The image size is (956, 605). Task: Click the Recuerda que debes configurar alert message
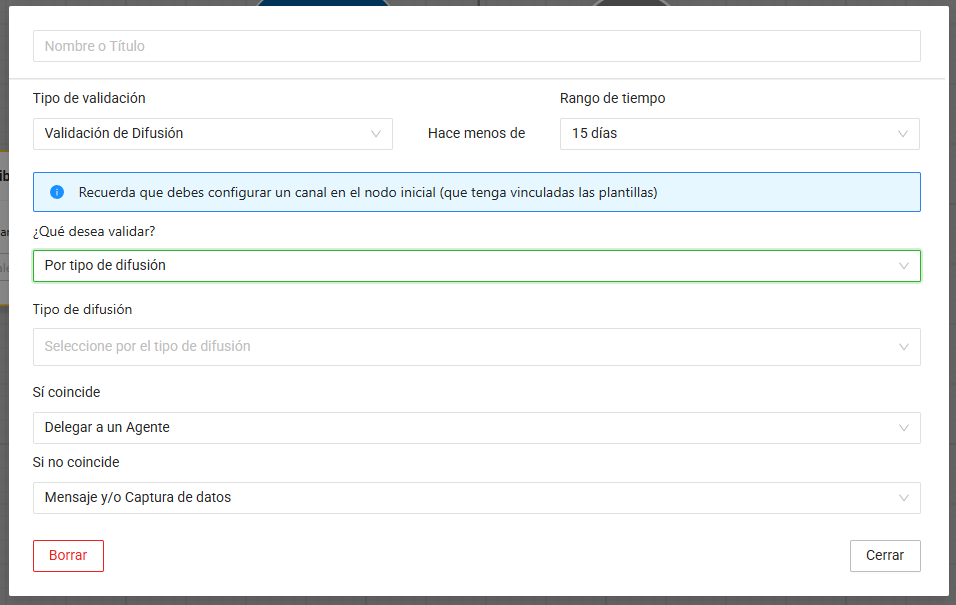tap(368, 192)
